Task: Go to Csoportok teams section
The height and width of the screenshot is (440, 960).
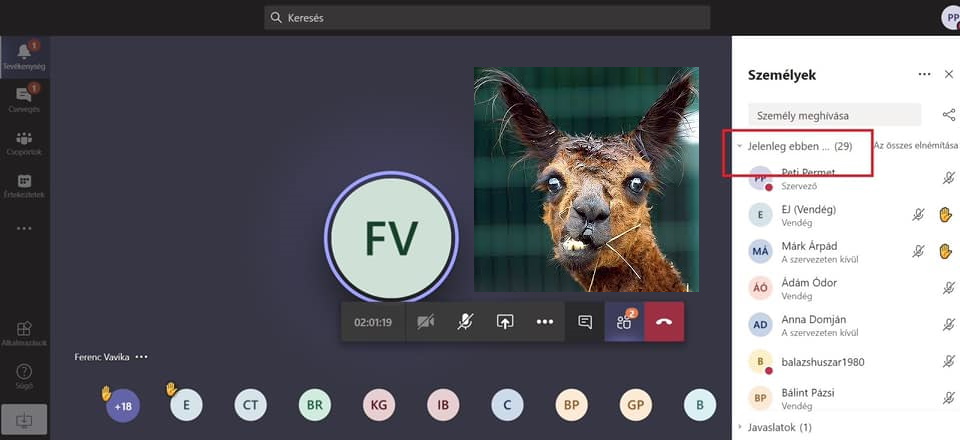Action: [x=24, y=143]
